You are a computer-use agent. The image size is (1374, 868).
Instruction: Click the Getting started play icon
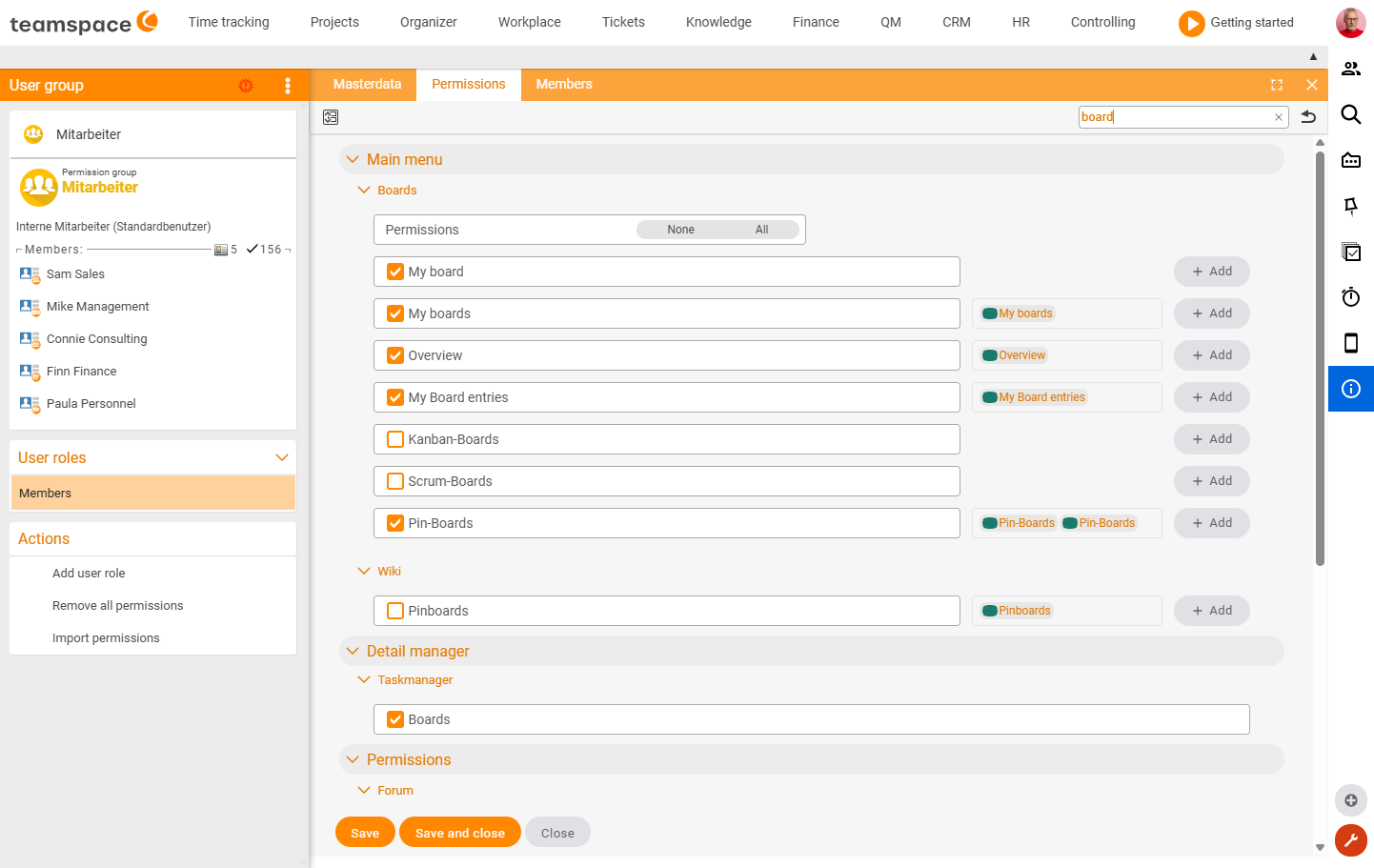click(x=1191, y=23)
